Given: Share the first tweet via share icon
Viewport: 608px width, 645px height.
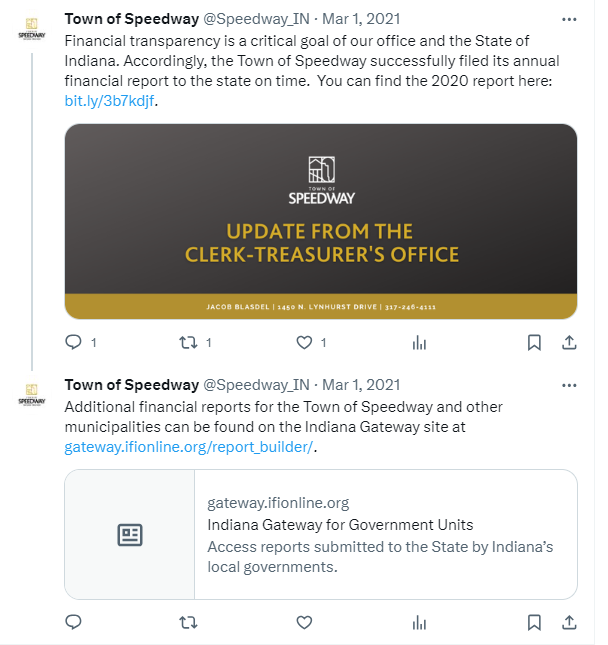Looking at the screenshot, I should tap(569, 342).
